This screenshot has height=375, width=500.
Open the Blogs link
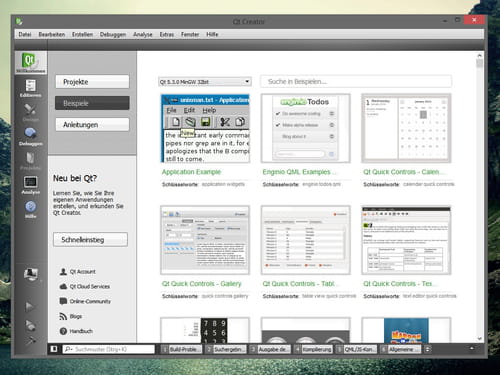[x=76, y=316]
